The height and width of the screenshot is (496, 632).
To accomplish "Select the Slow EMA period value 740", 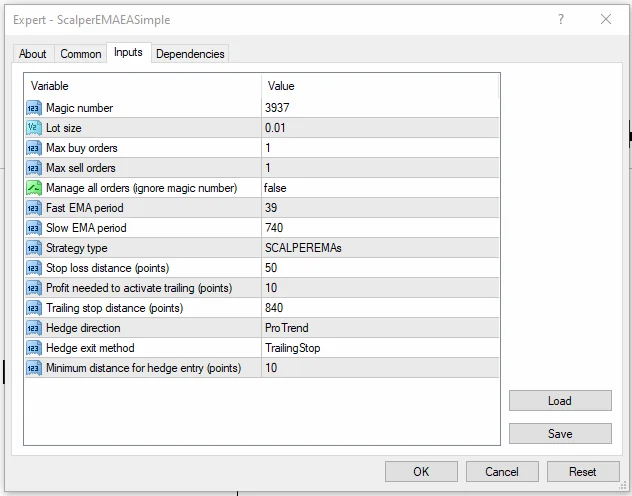I will tap(380, 228).
